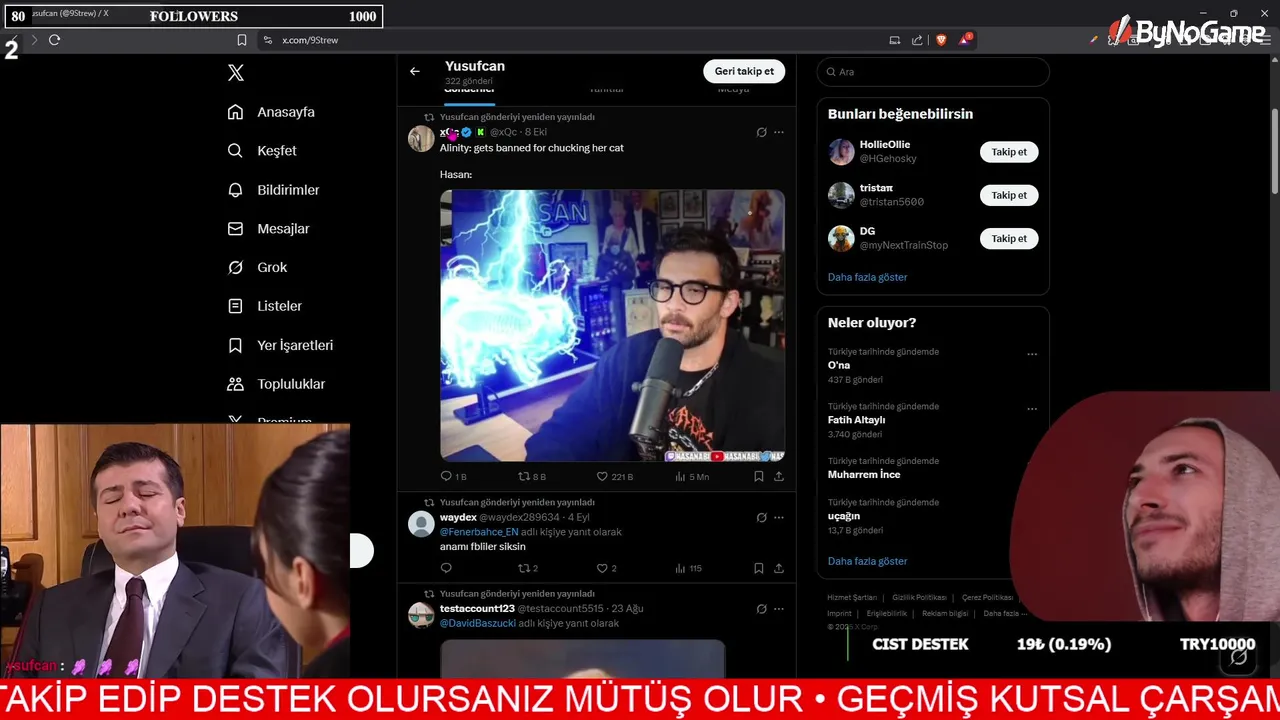1280x720 pixels.
Task: Click the people icon beside Topluluklar
Action: pyautogui.click(x=235, y=384)
